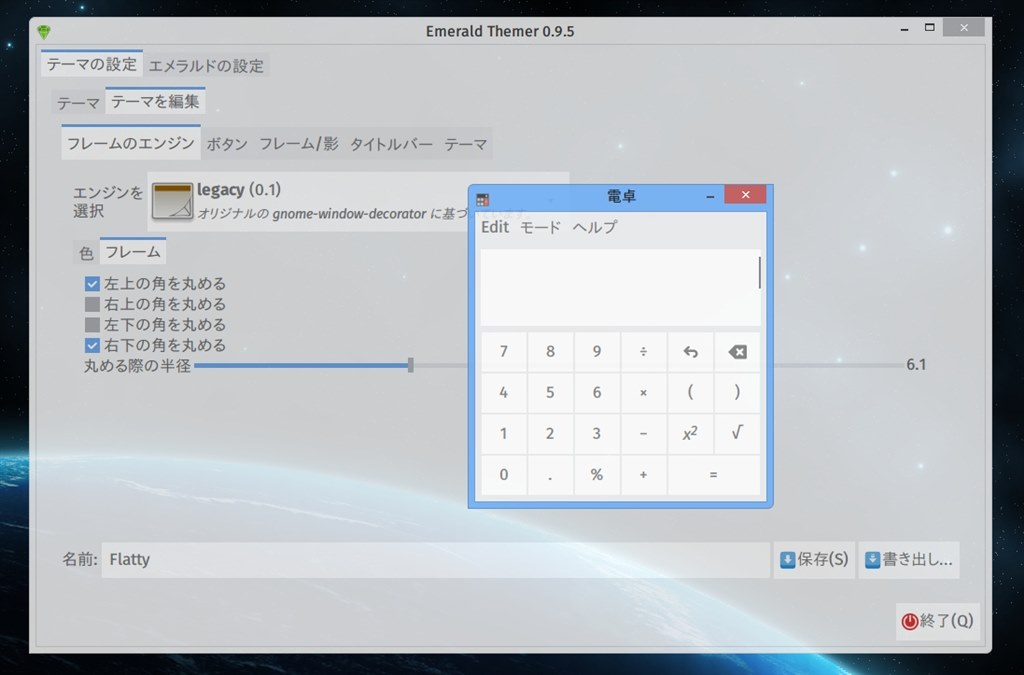Viewport: 1024px width, 675px height.
Task: Click the 丸める際の半径 slider handle
Action: coord(411,365)
